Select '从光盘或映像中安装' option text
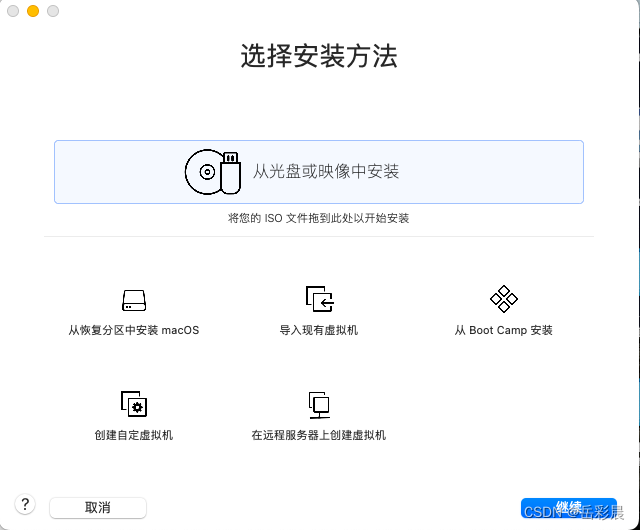 click(326, 171)
